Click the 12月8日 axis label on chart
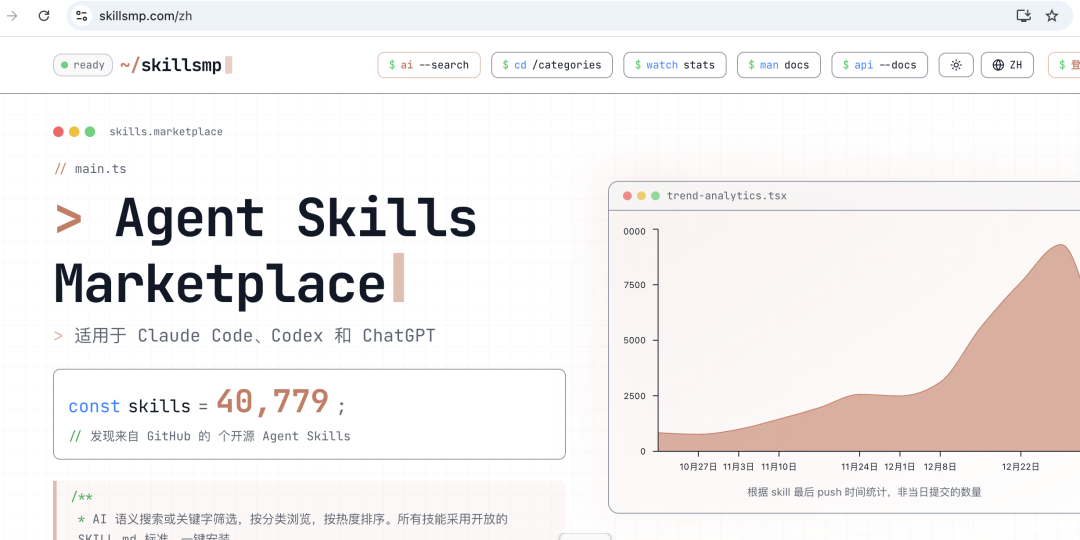1080x540 pixels. point(940,466)
